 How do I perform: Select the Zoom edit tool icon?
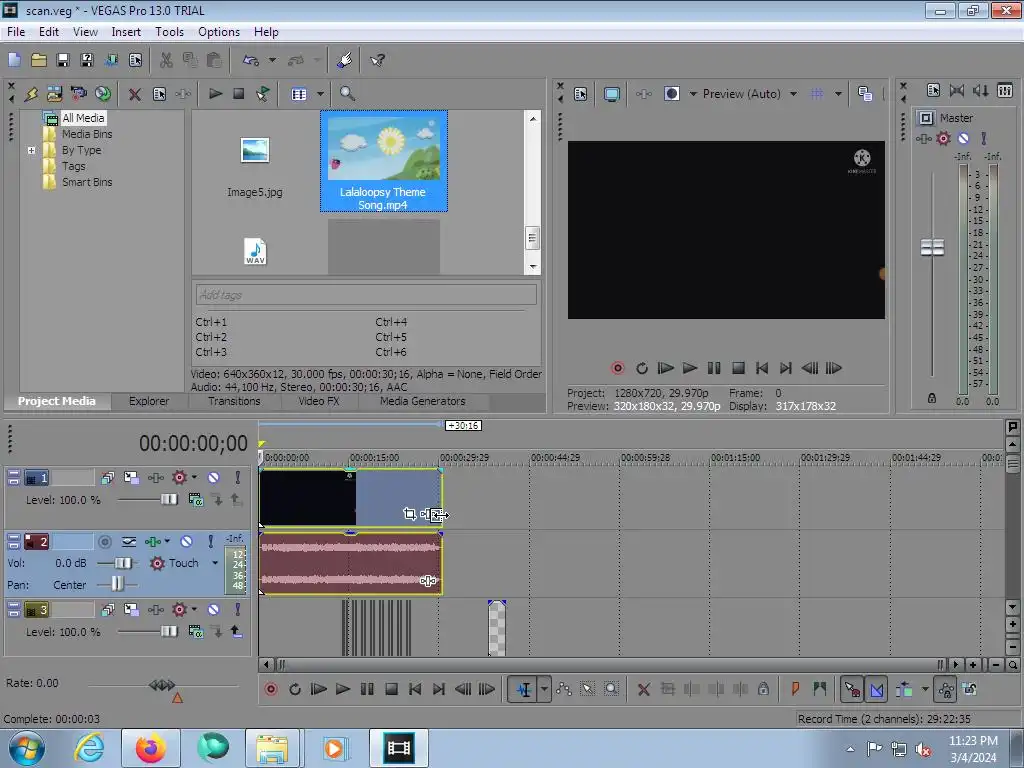[611, 689]
